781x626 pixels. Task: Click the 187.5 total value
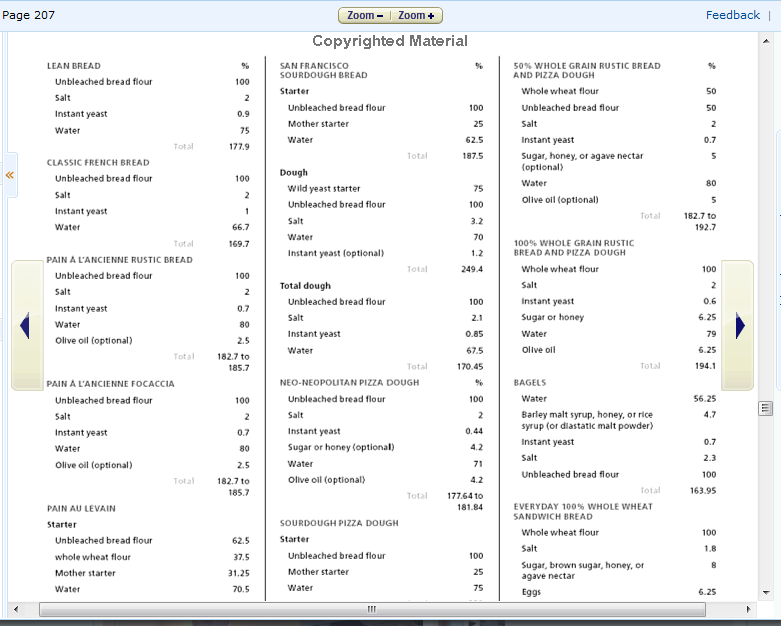(x=473, y=155)
